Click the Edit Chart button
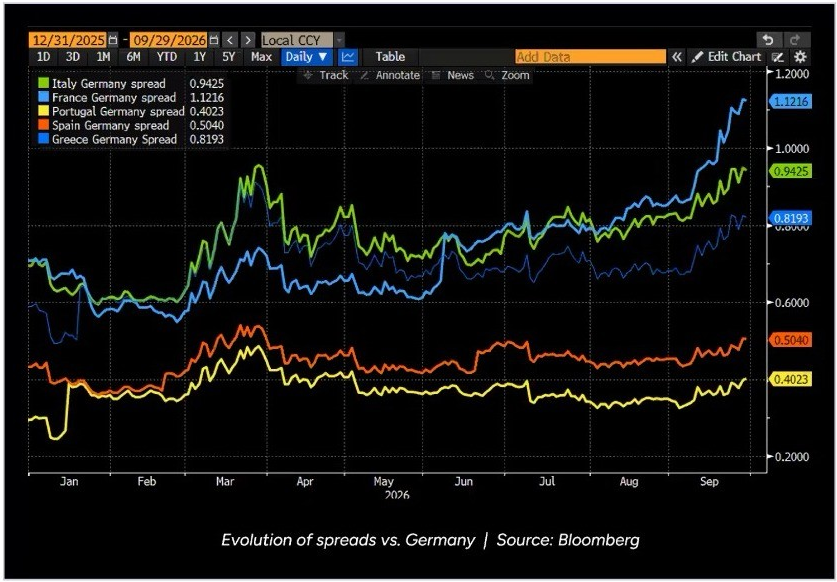 (x=727, y=57)
